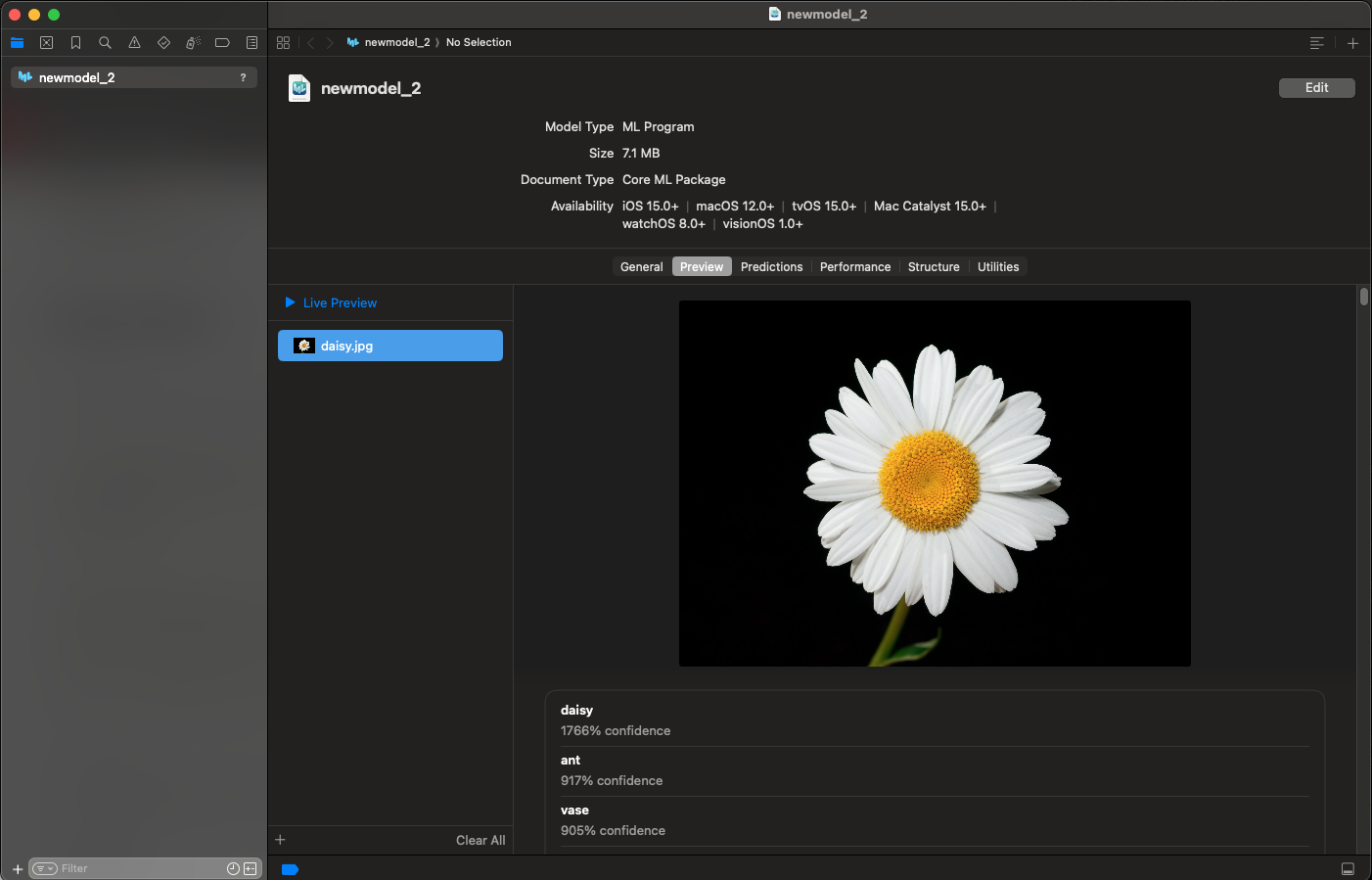The height and width of the screenshot is (880, 1372).
Task: Open the Test navigator diamond icon
Action: click(163, 43)
